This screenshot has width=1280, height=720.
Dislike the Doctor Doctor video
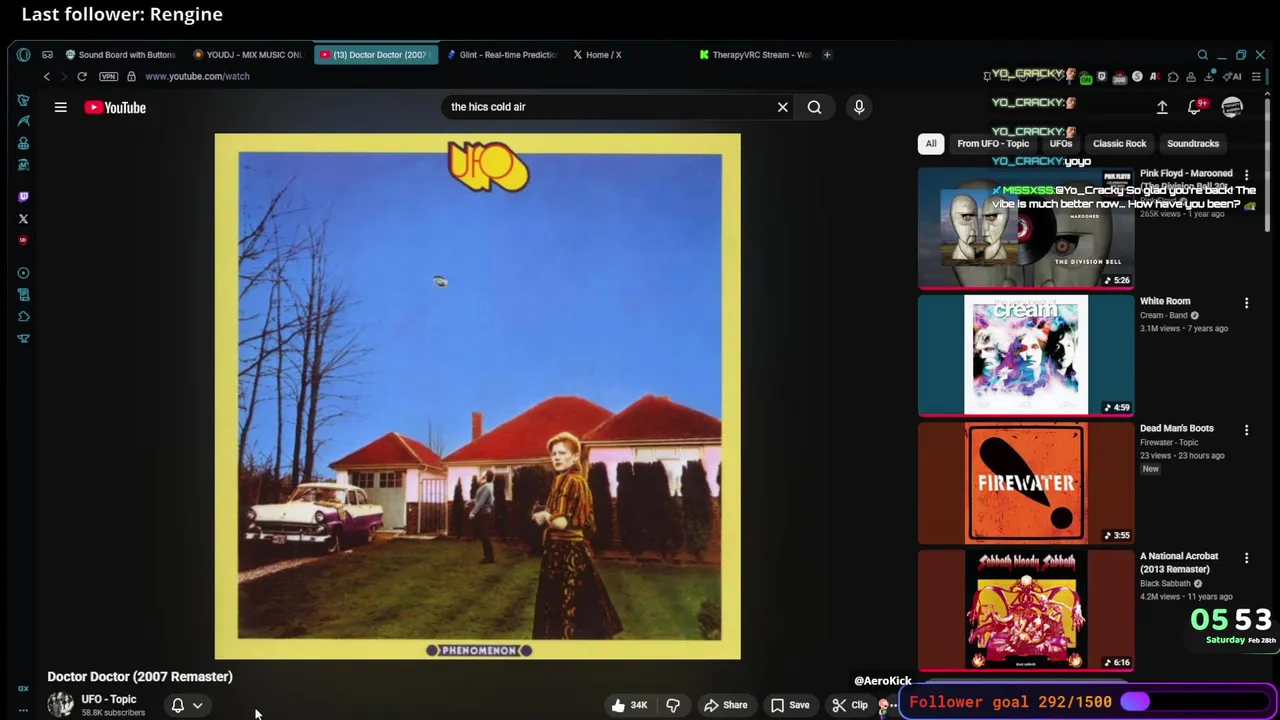(673, 705)
